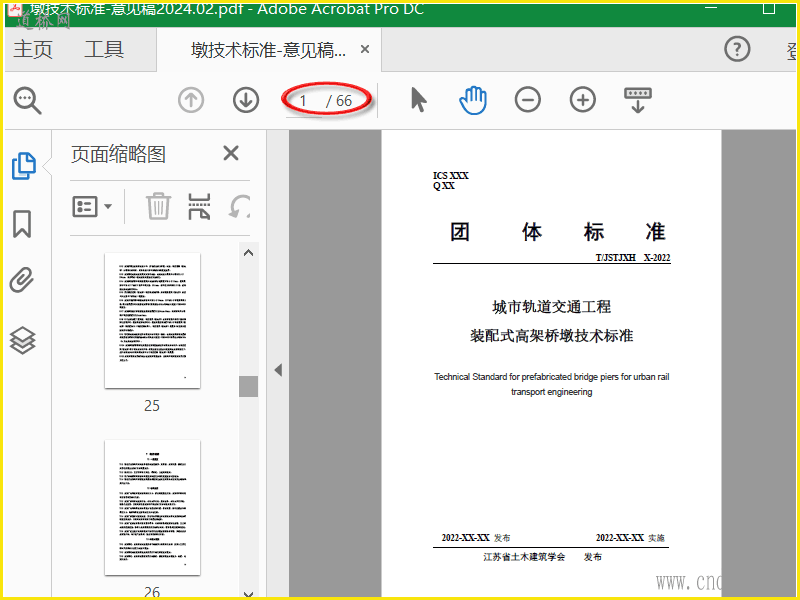
Task: Click the Acrobat app icon in title bar
Action: tap(14, 9)
